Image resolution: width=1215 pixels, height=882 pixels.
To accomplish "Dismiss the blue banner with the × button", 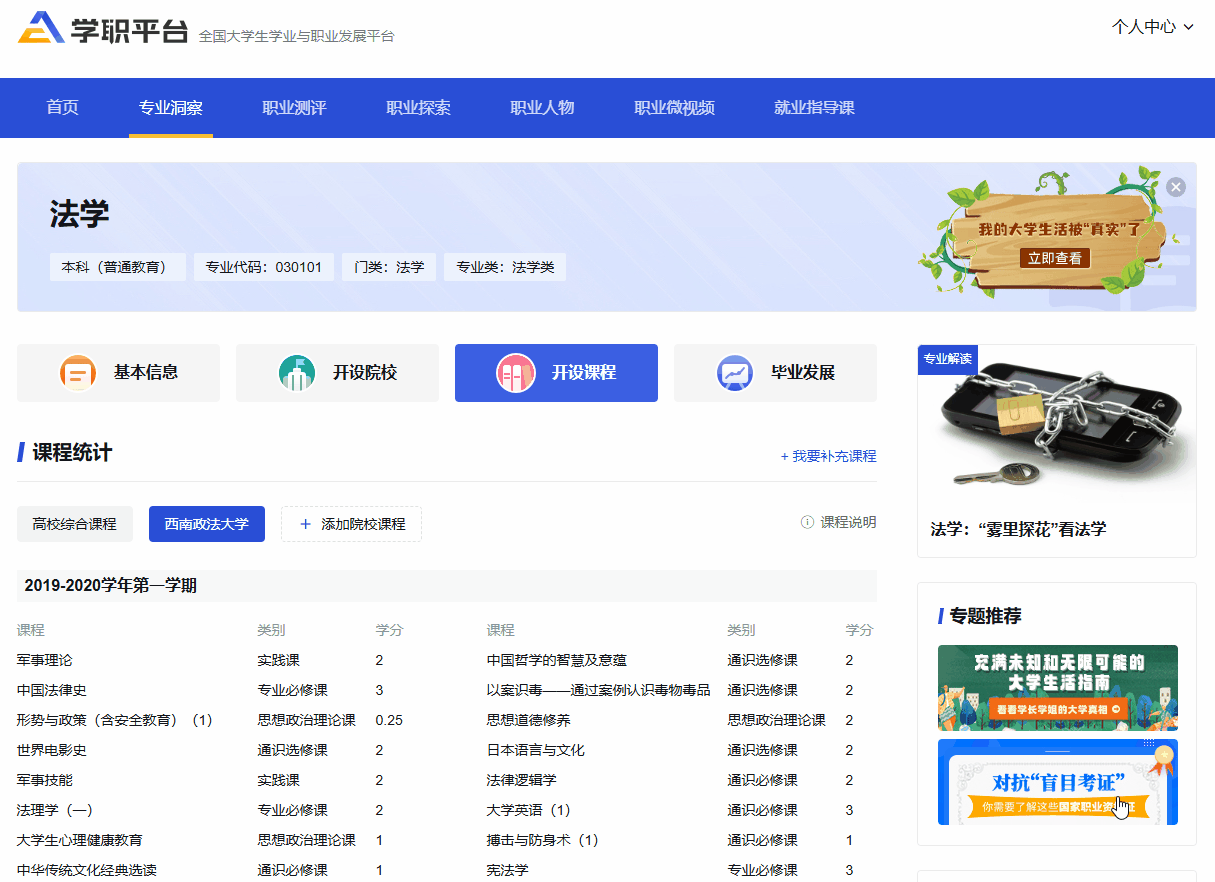I will coord(1176,186).
